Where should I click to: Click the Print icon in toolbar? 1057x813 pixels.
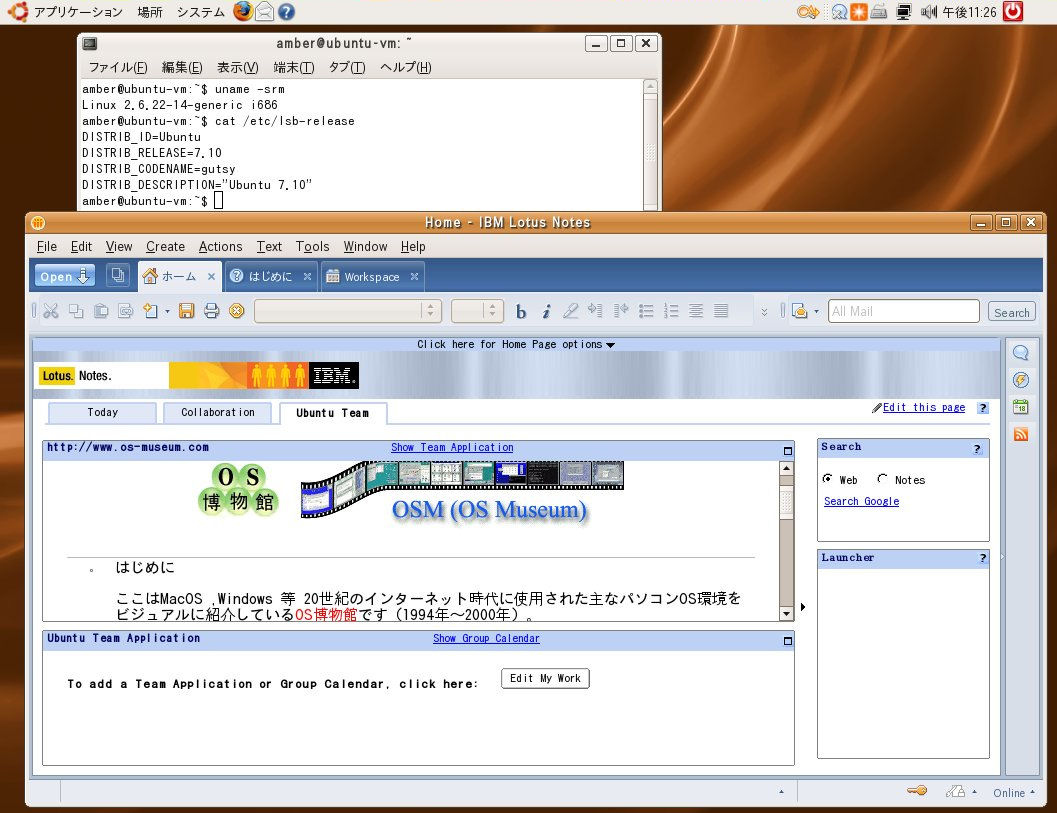pos(212,311)
